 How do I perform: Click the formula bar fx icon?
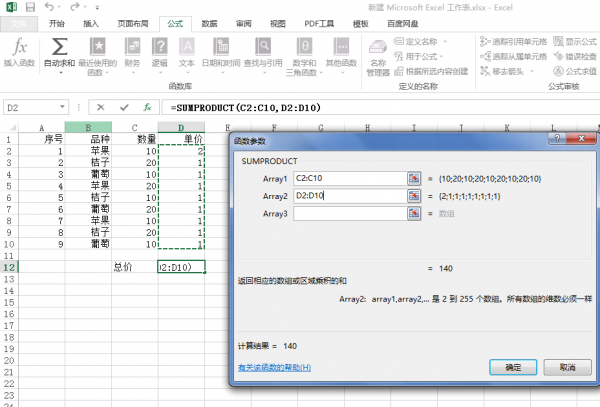(147, 107)
